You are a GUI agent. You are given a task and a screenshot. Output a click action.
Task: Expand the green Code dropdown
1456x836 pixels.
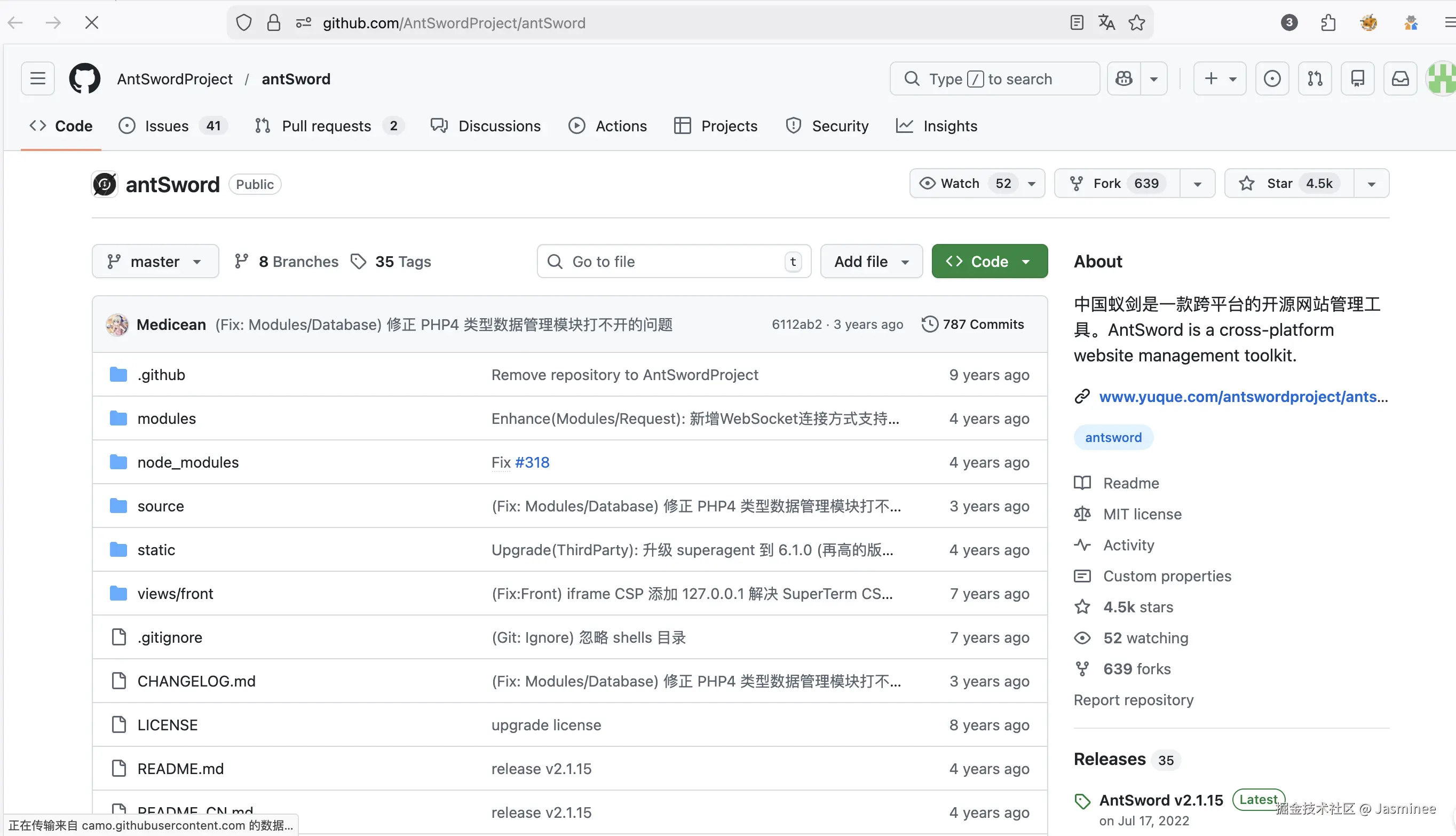coord(989,262)
